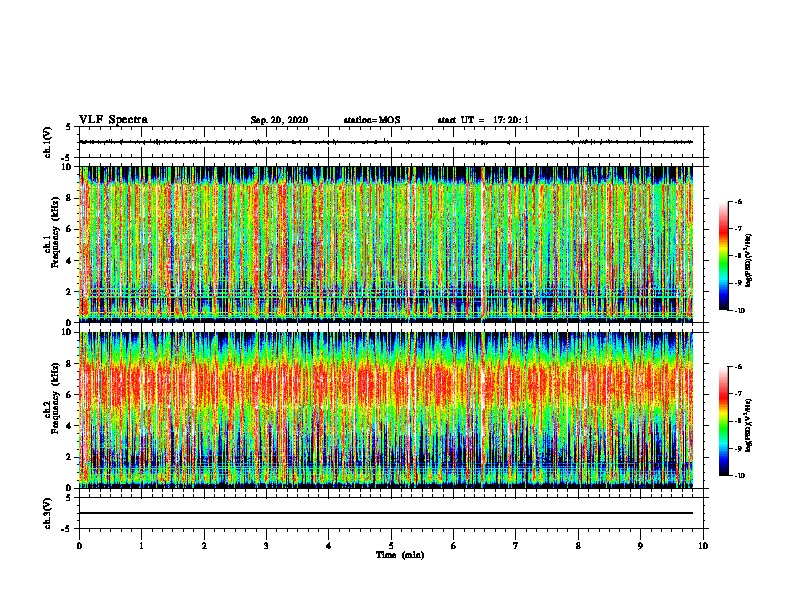Click the "10" kHz tick of ch.1 spectrogram

(x=67, y=167)
